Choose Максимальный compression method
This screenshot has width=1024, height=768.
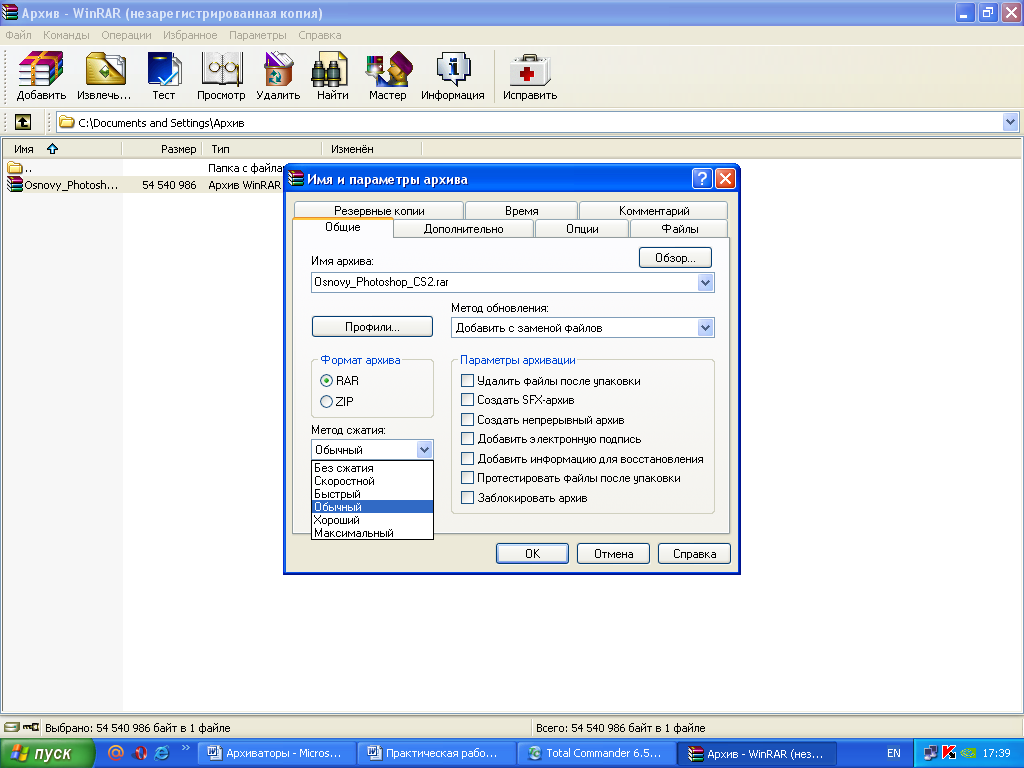point(372,533)
